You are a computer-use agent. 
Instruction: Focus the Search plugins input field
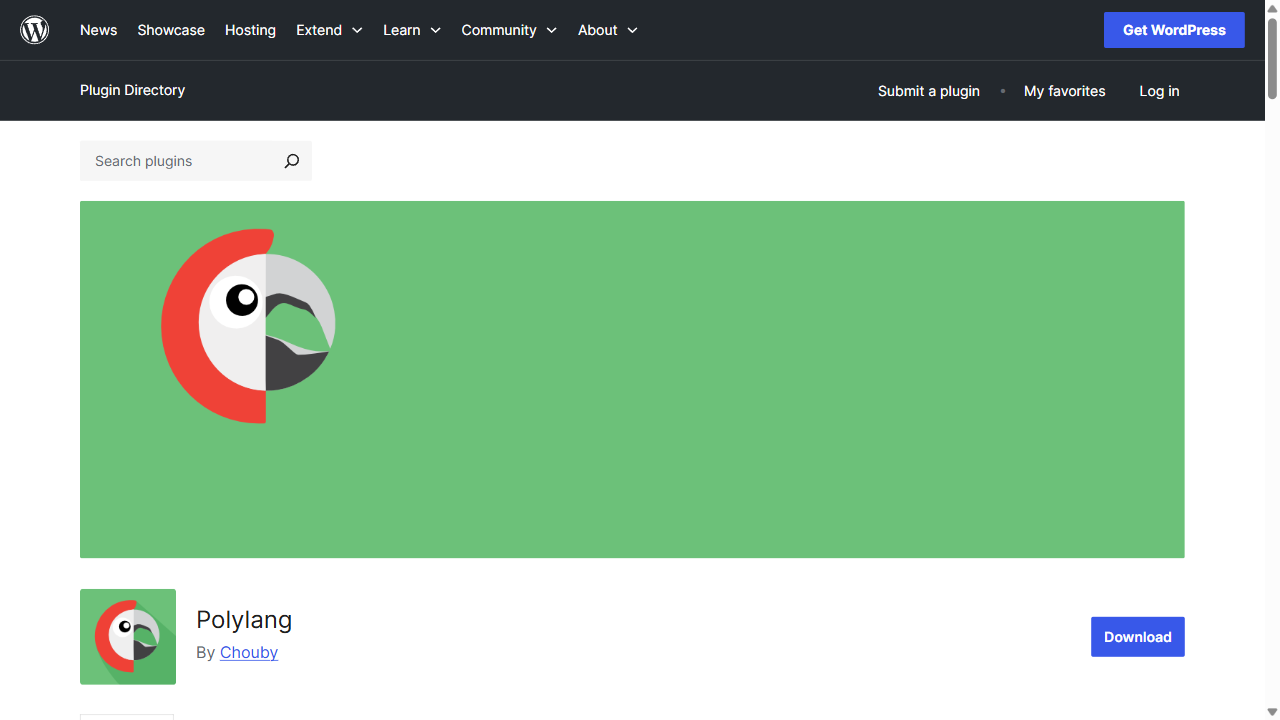tap(180, 161)
